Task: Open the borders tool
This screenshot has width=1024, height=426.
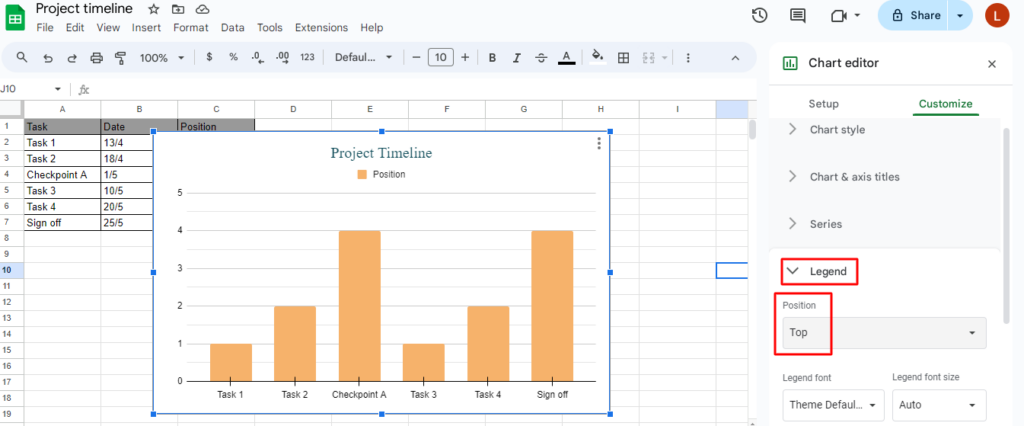Action: [x=624, y=58]
